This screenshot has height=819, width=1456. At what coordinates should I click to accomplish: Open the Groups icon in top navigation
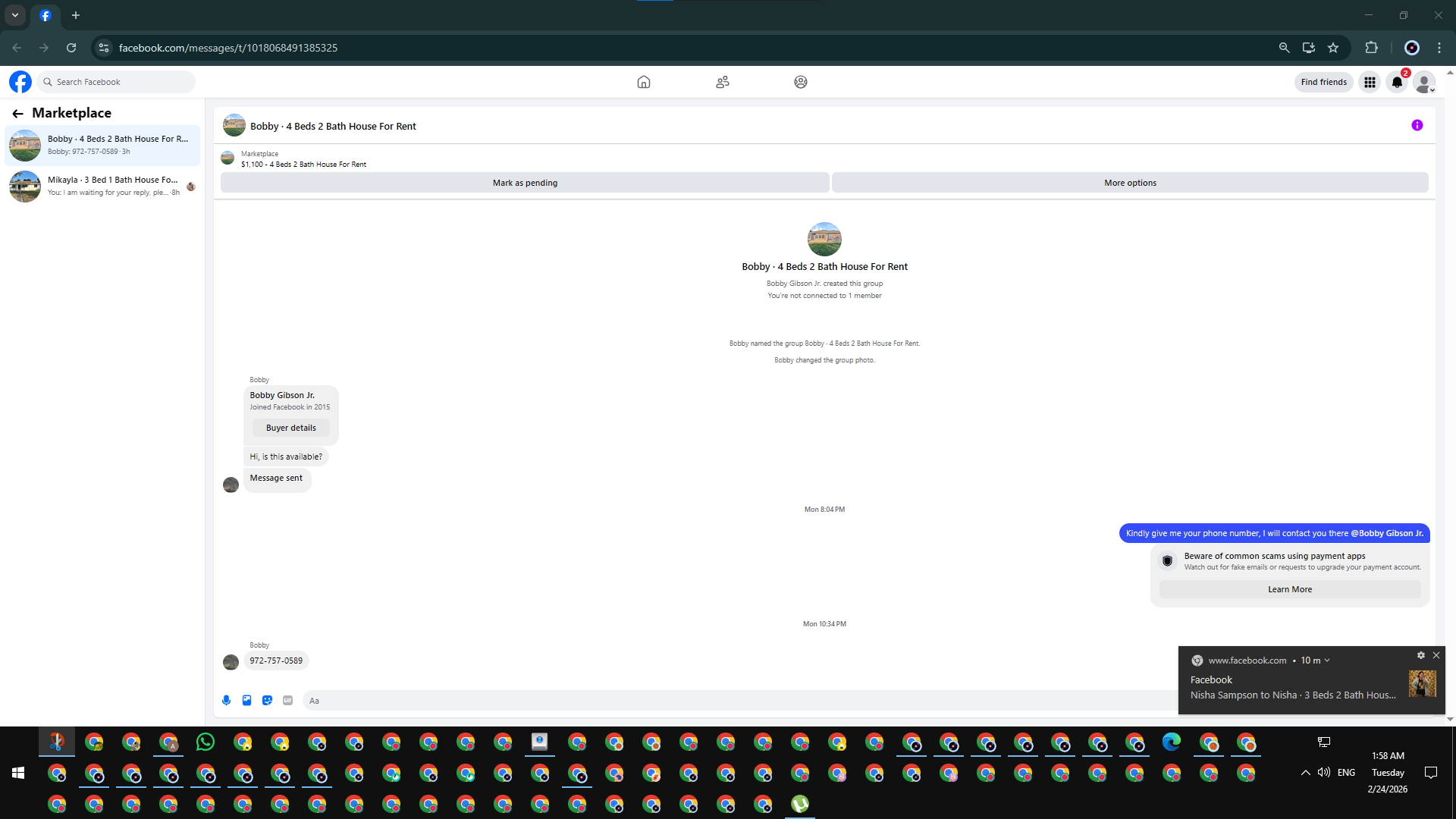800,82
